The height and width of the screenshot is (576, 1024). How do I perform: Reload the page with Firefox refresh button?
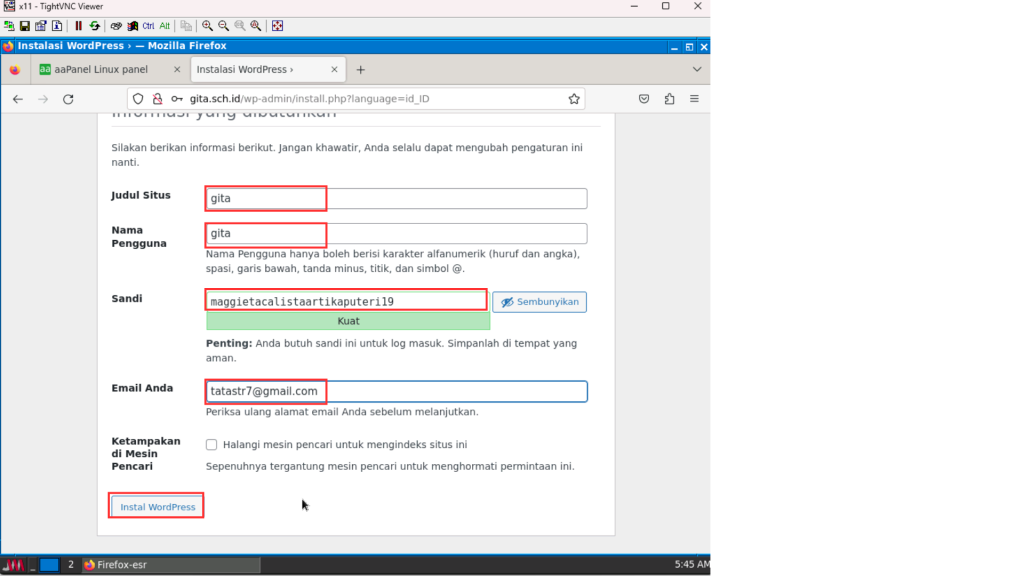pos(68,99)
